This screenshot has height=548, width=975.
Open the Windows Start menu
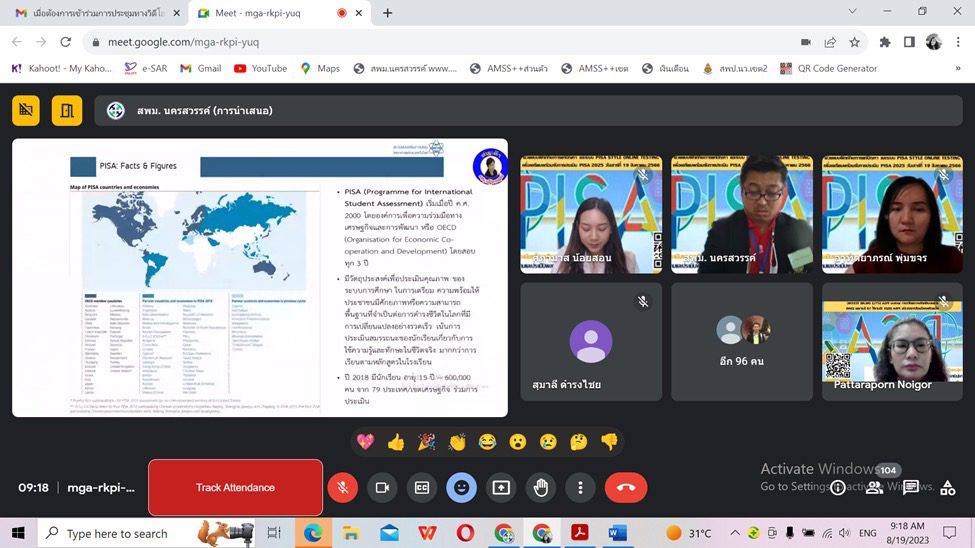point(18,533)
